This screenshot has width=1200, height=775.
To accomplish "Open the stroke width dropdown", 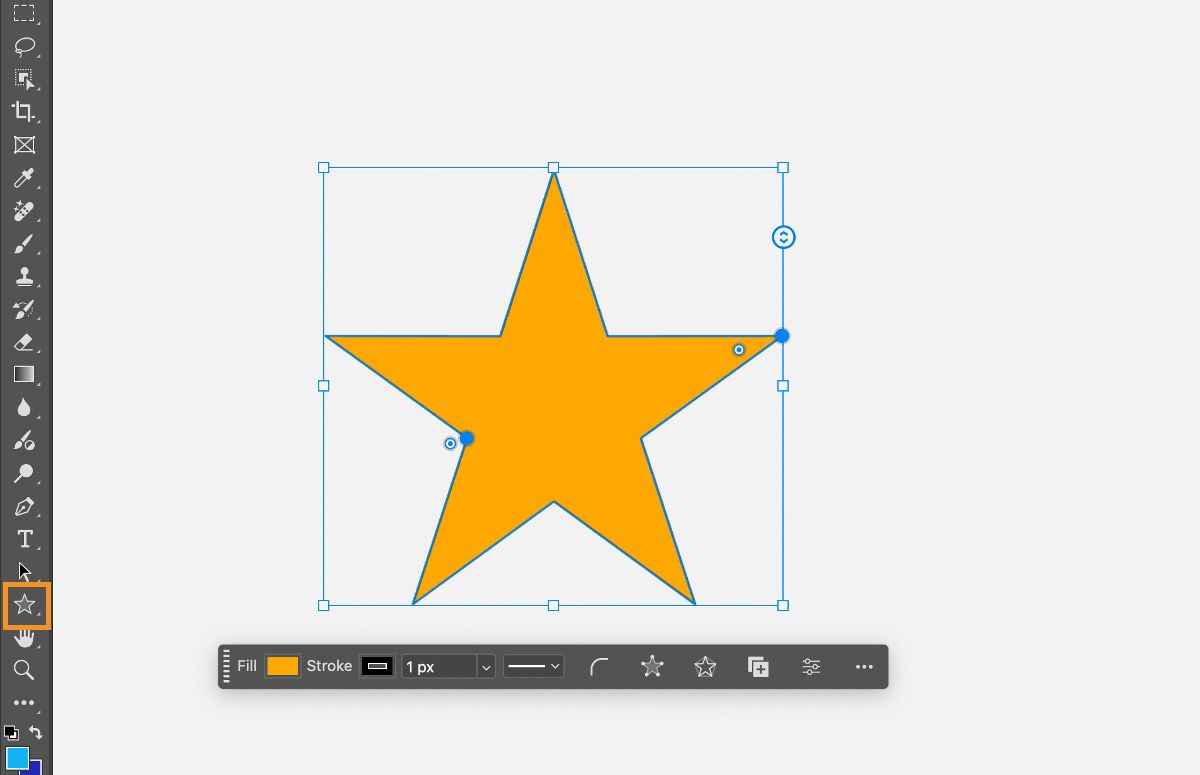I will click(486, 666).
